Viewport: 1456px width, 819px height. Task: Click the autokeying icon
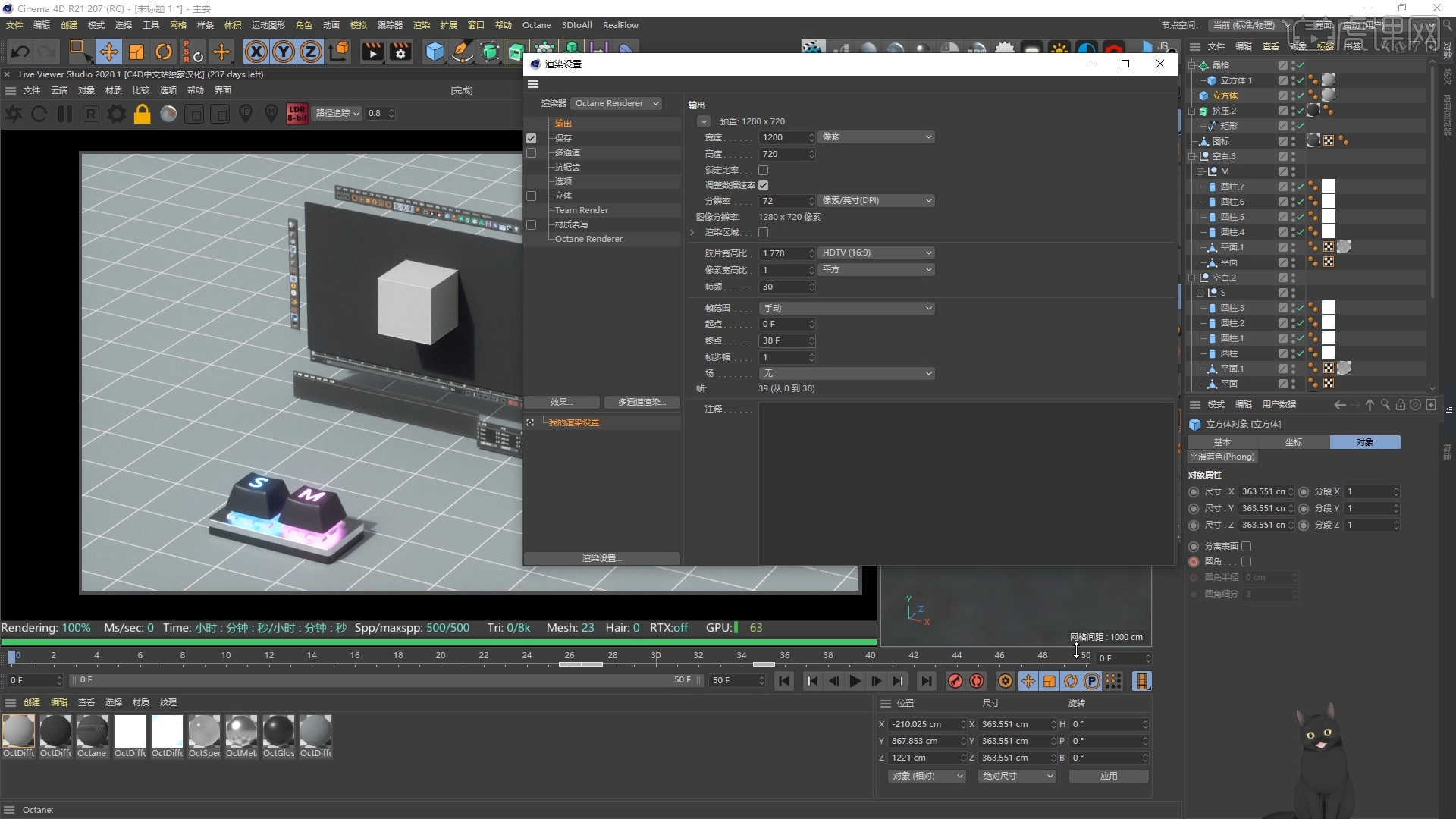(x=977, y=681)
